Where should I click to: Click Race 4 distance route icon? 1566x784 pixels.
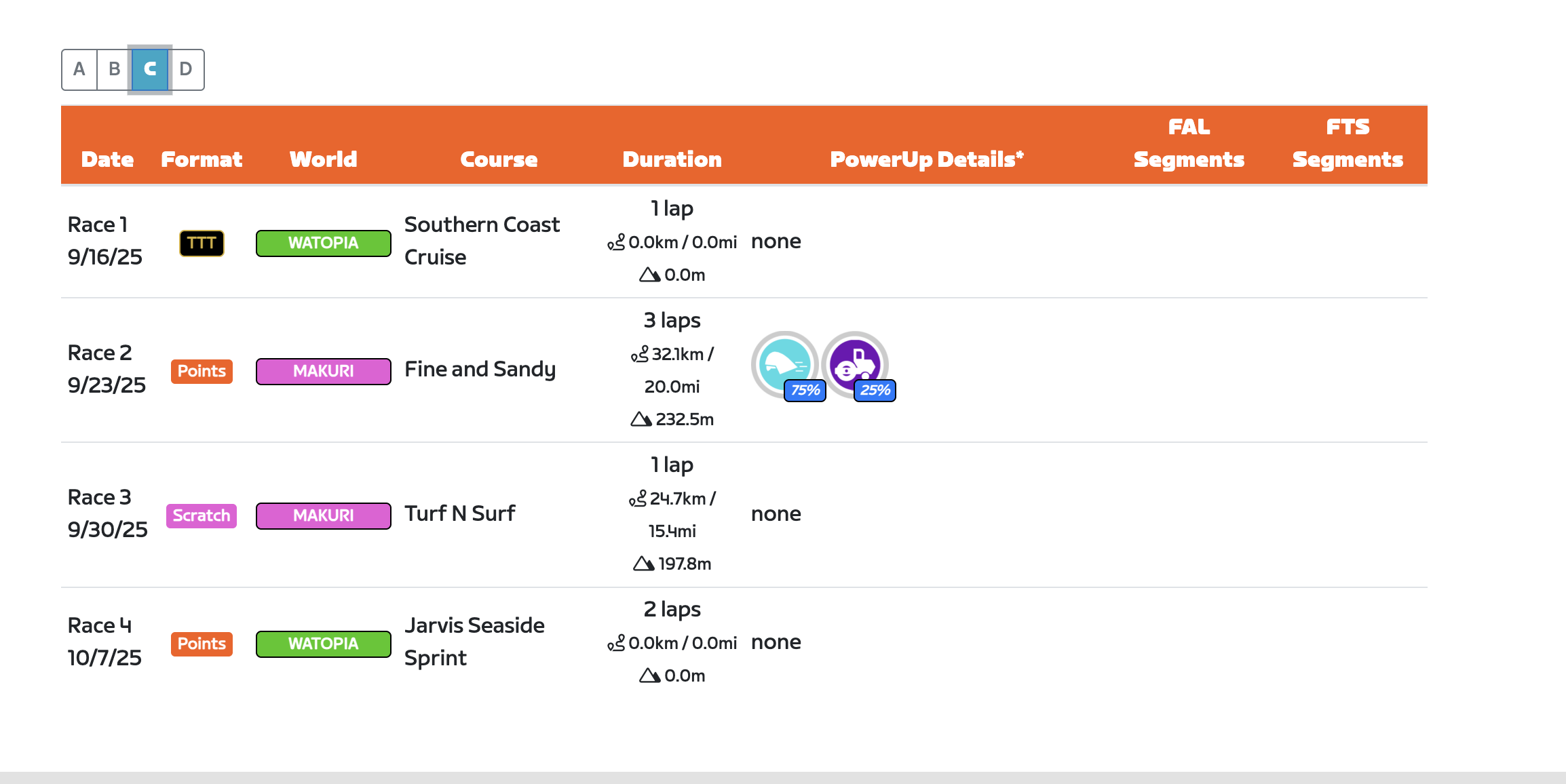(616, 643)
